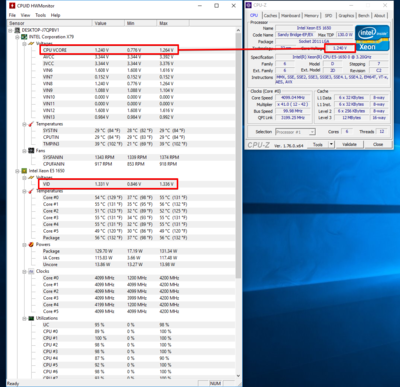Minimize the HWMonitor window

pos(200,6)
